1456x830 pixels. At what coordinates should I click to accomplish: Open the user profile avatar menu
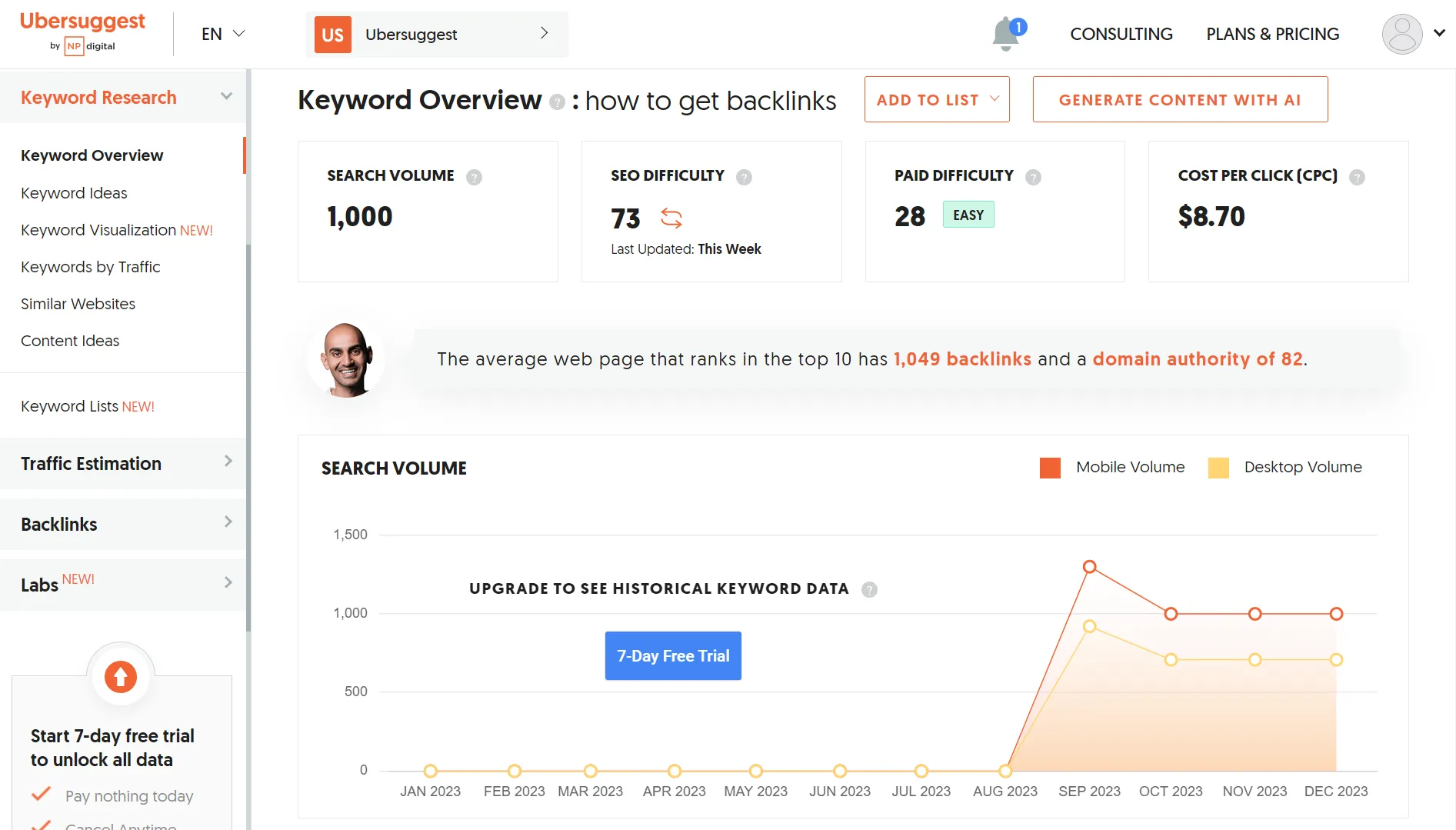click(x=1402, y=34)
